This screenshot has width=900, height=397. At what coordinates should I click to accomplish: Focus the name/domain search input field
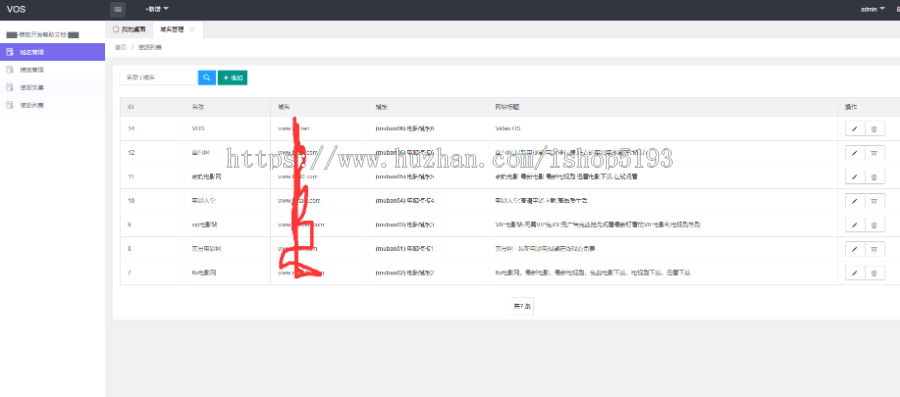click(158, 77)
